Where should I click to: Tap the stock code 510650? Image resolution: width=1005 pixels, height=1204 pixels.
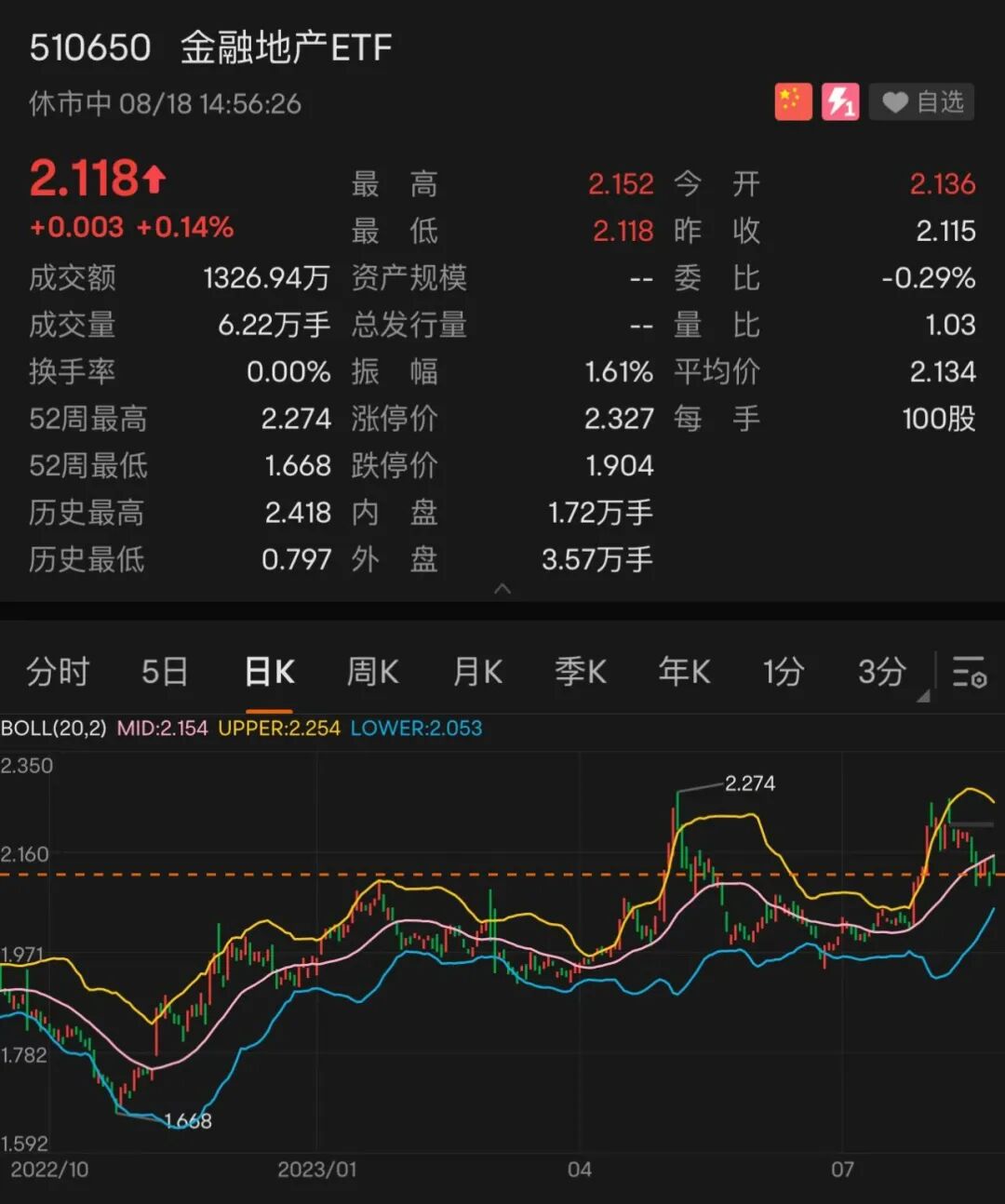tap(90, 47)
